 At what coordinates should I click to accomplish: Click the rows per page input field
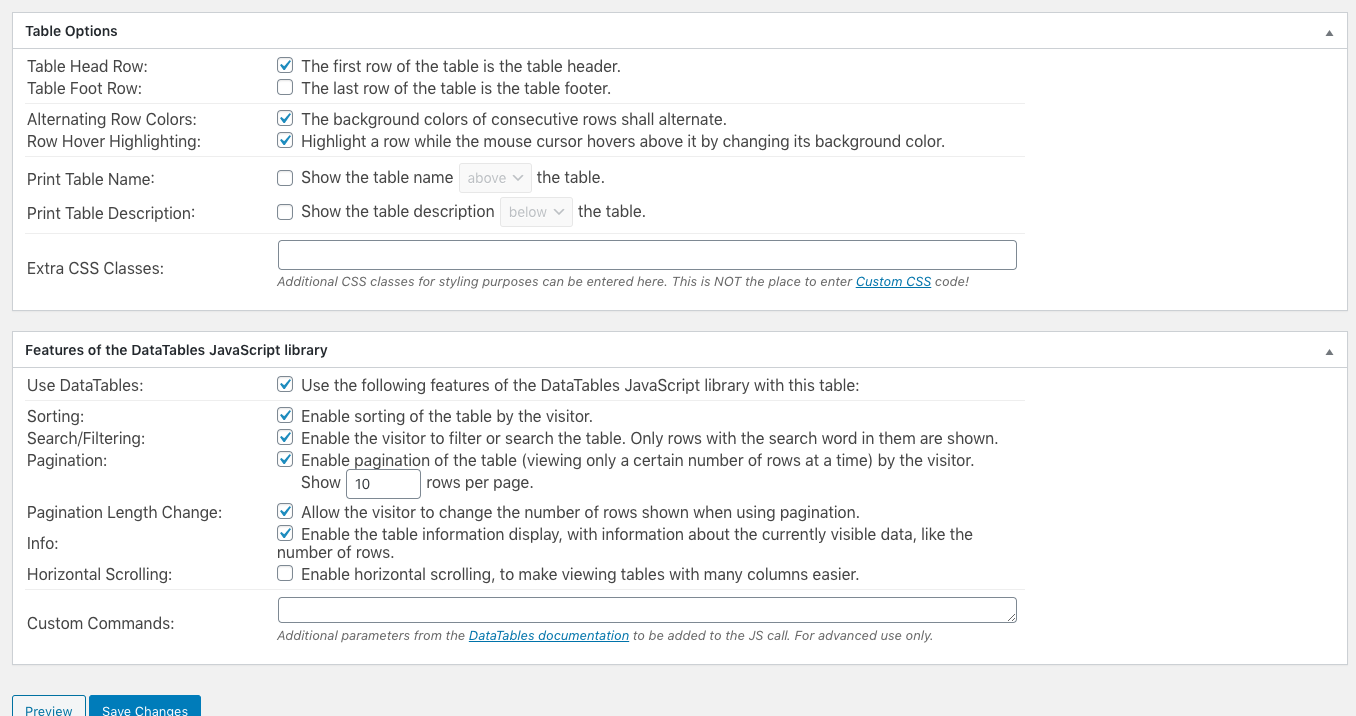(x=383, y=483)
